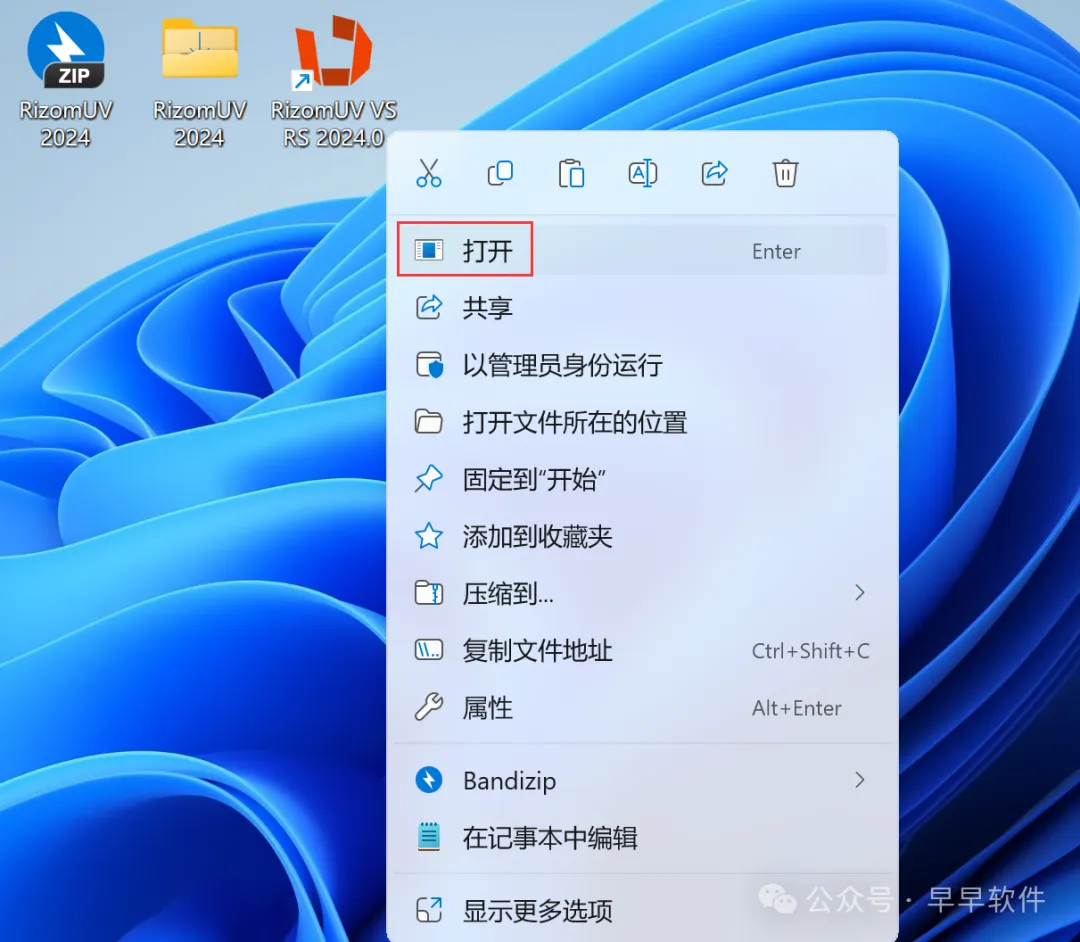Click the path icon beside 复制文件地址

(x=428, y=649)
